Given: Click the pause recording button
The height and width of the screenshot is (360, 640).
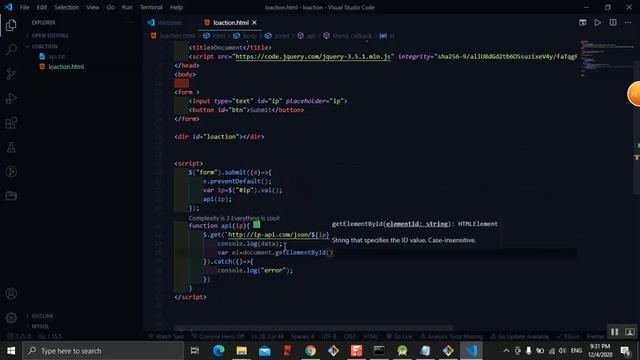Looking at the screenshot, I should coord(614,332).
